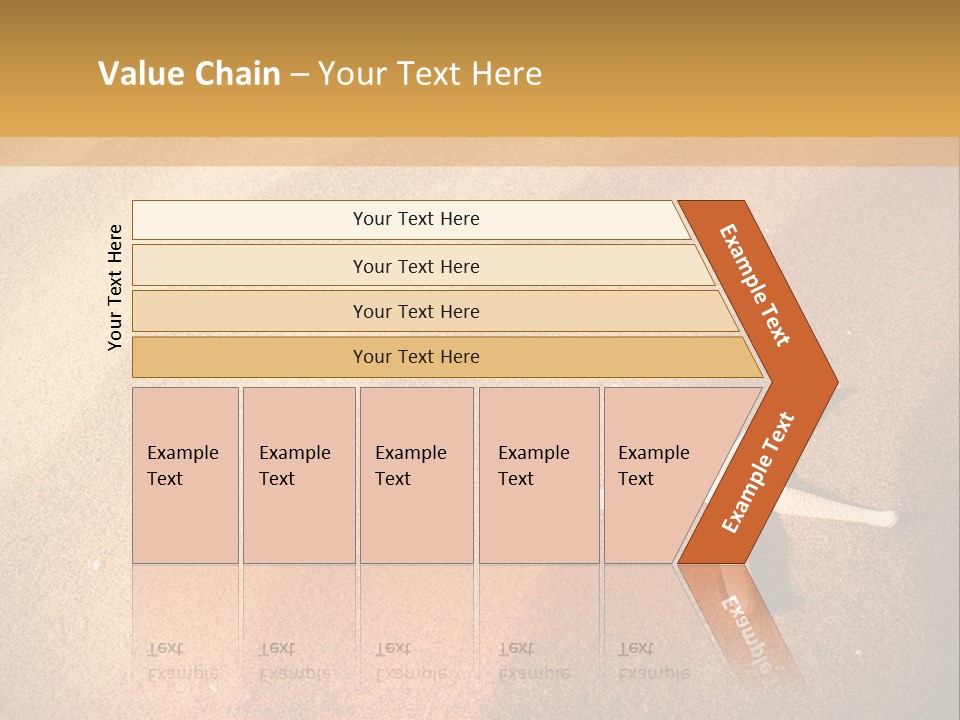Click upper orange arrow Example Text
This screenshot has width=960, height=720.
tap(756, 285)
